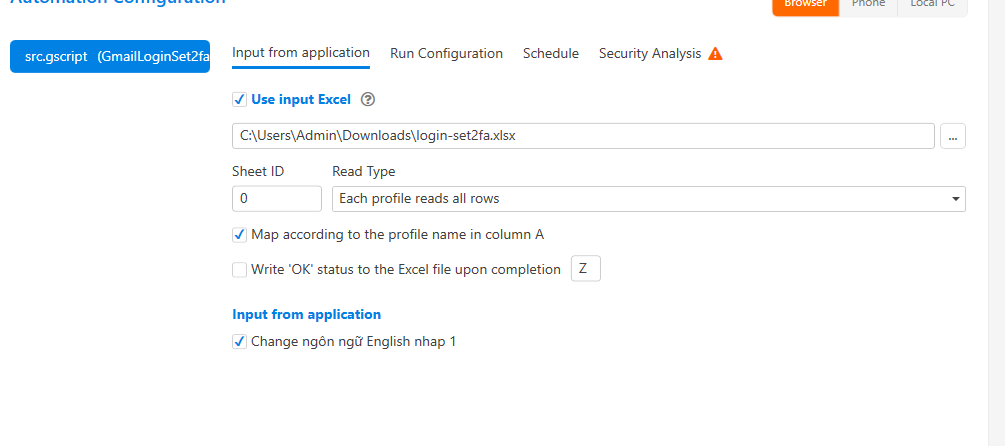Image resolution: width=1005 pixels, height=446 pixels.
Task: Choose the Browser platform button
Action: point(805,5)
